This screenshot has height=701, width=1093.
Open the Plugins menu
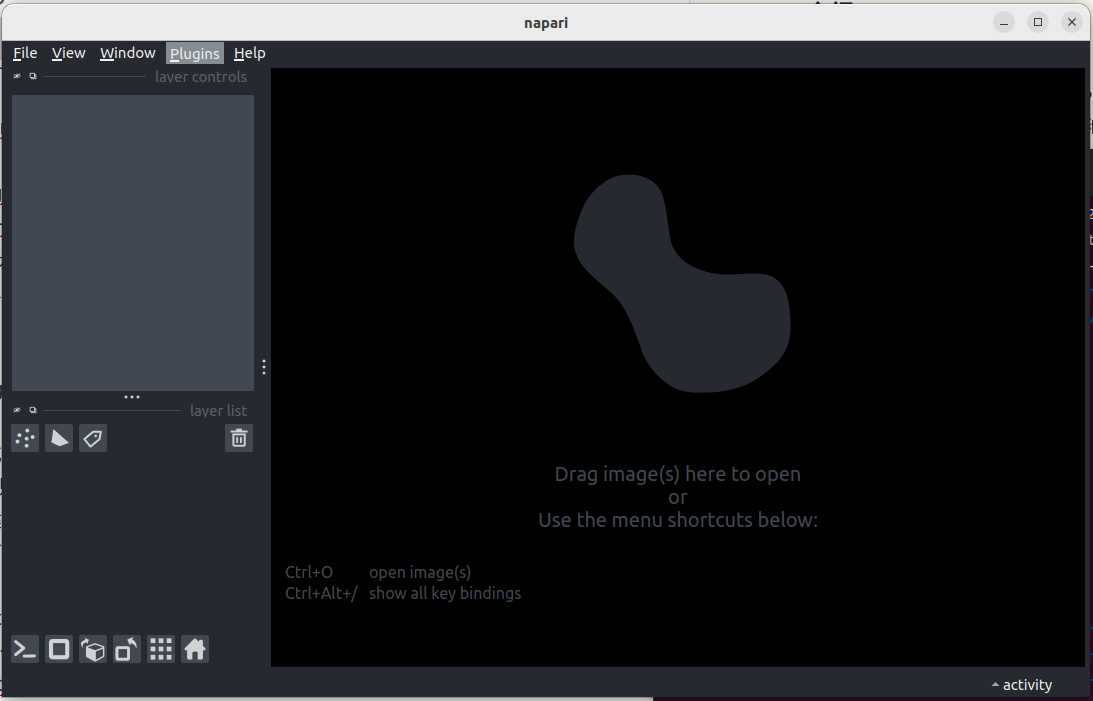194,53
